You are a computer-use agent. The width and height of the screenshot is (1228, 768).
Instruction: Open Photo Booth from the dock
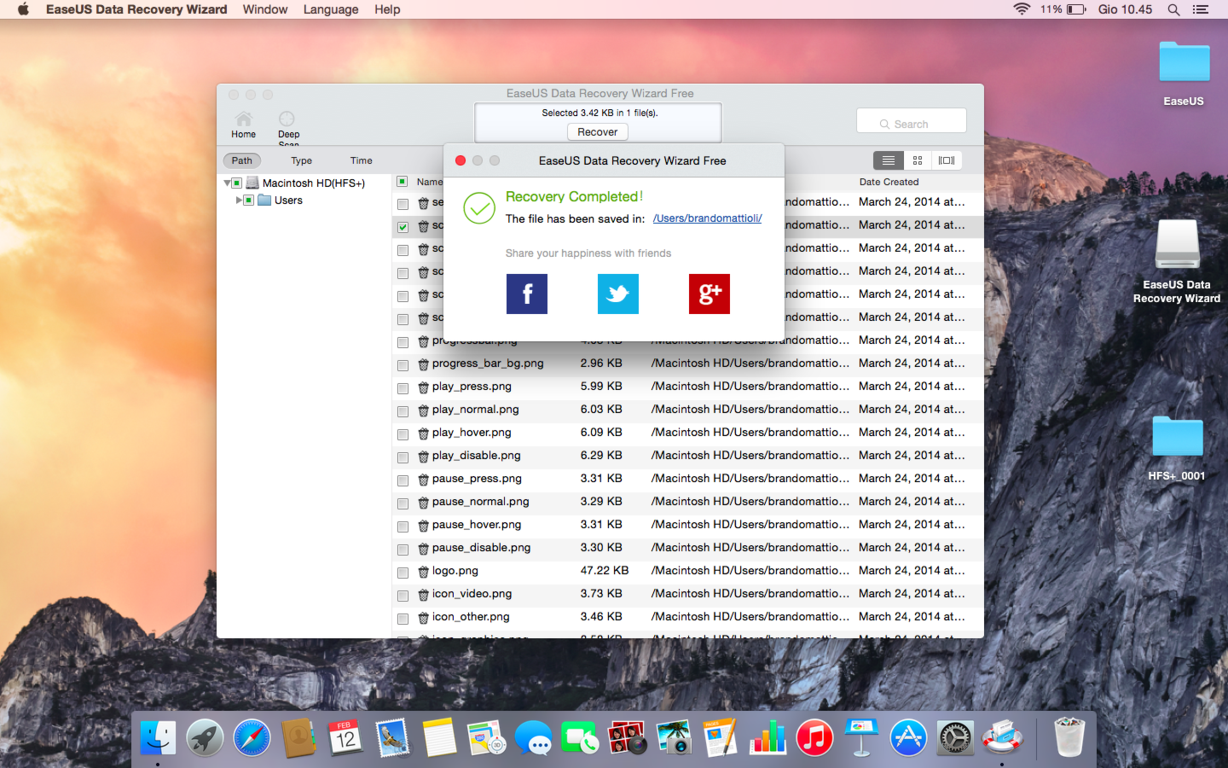(x=627, y=739)
